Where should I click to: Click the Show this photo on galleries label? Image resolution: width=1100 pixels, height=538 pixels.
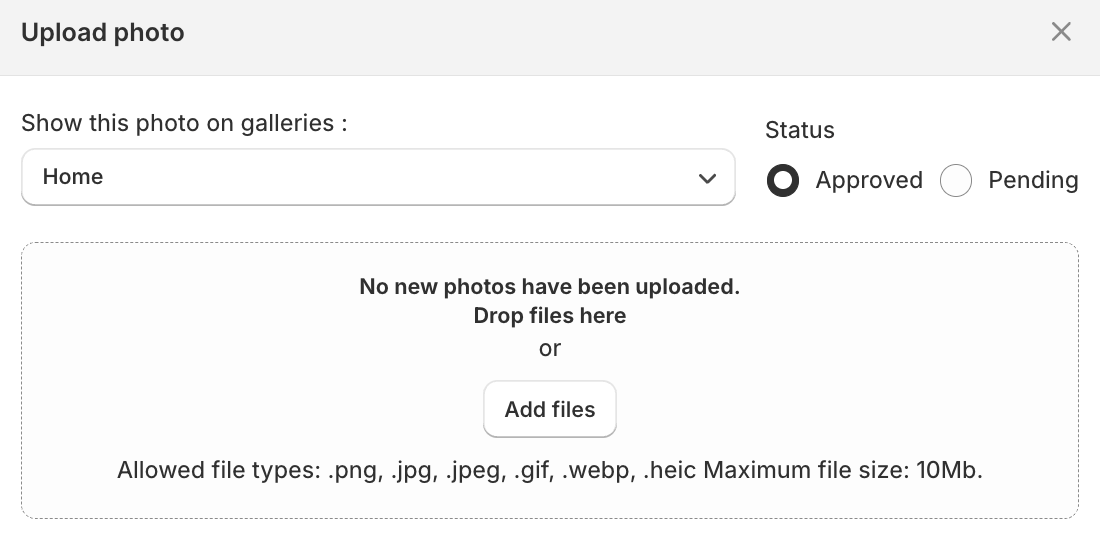[184, 123]
